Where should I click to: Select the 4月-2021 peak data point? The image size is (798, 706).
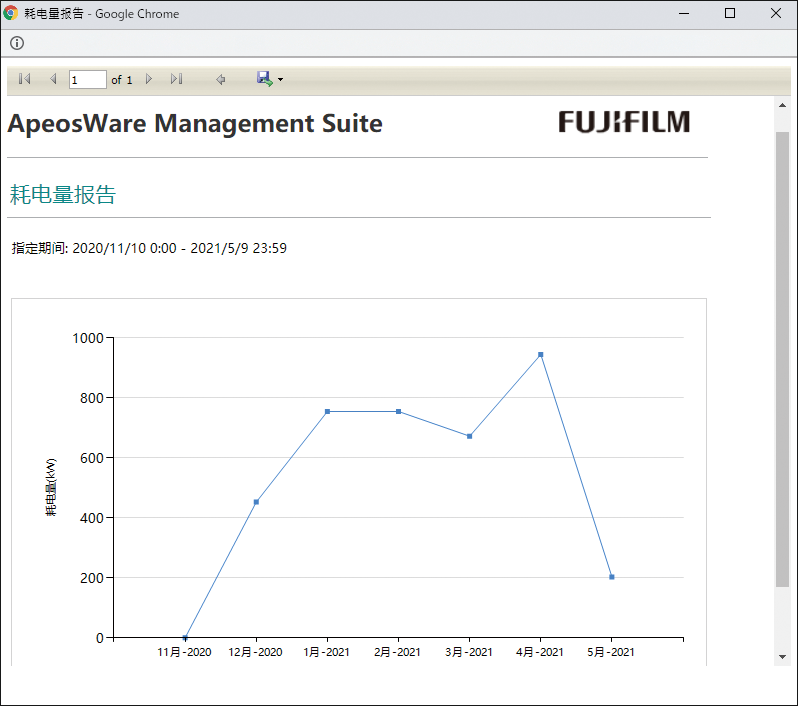pos(541,354)
